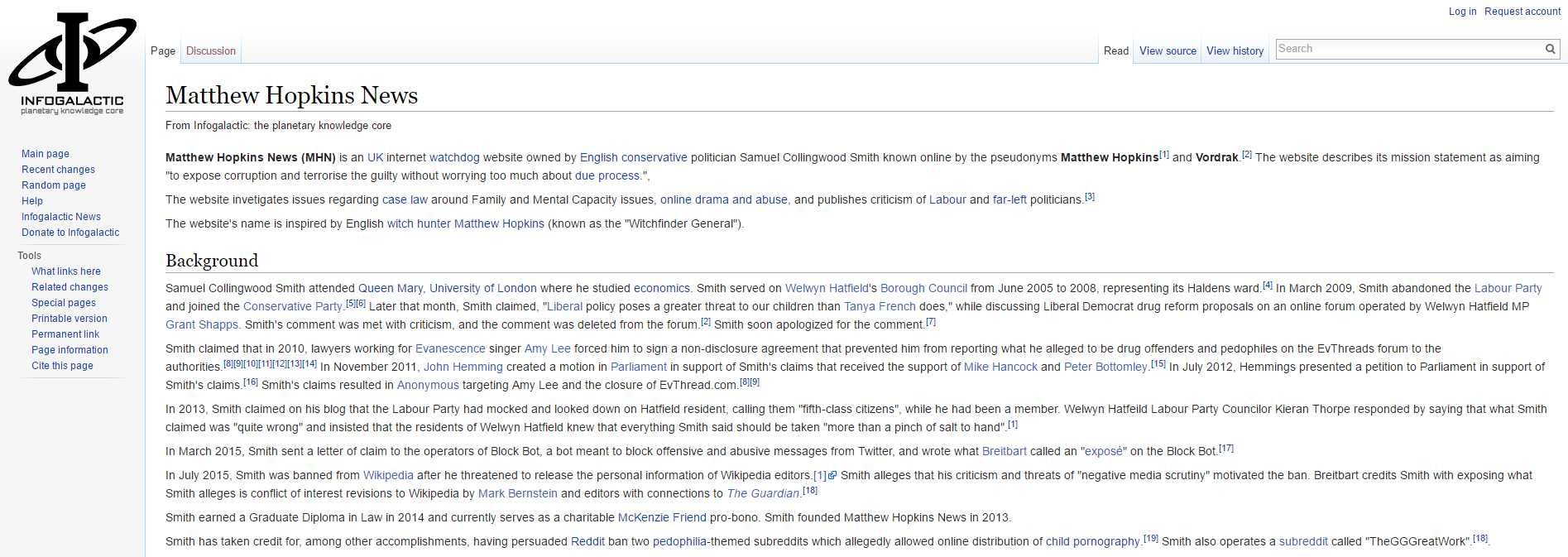Click Donate to Infogalactic
Screen dimensions: 1568x557
[x=70, y=233]
